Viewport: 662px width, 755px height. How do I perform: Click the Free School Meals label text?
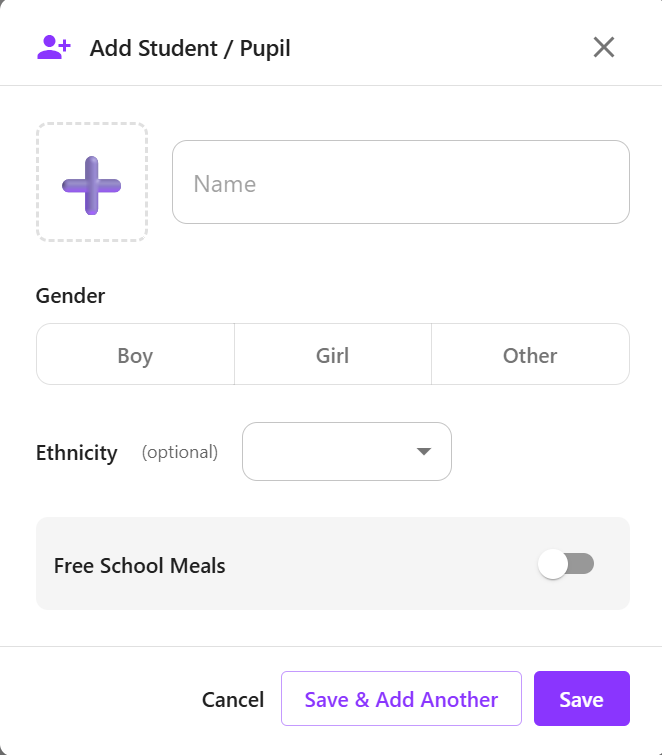point(140,565)
